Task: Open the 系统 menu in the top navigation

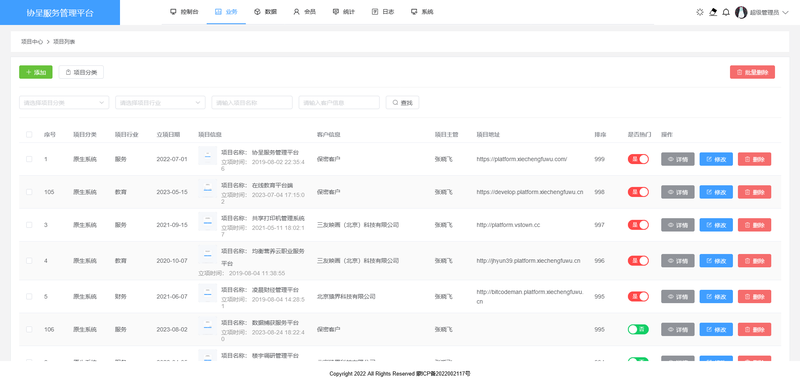Action: (422, 12)
